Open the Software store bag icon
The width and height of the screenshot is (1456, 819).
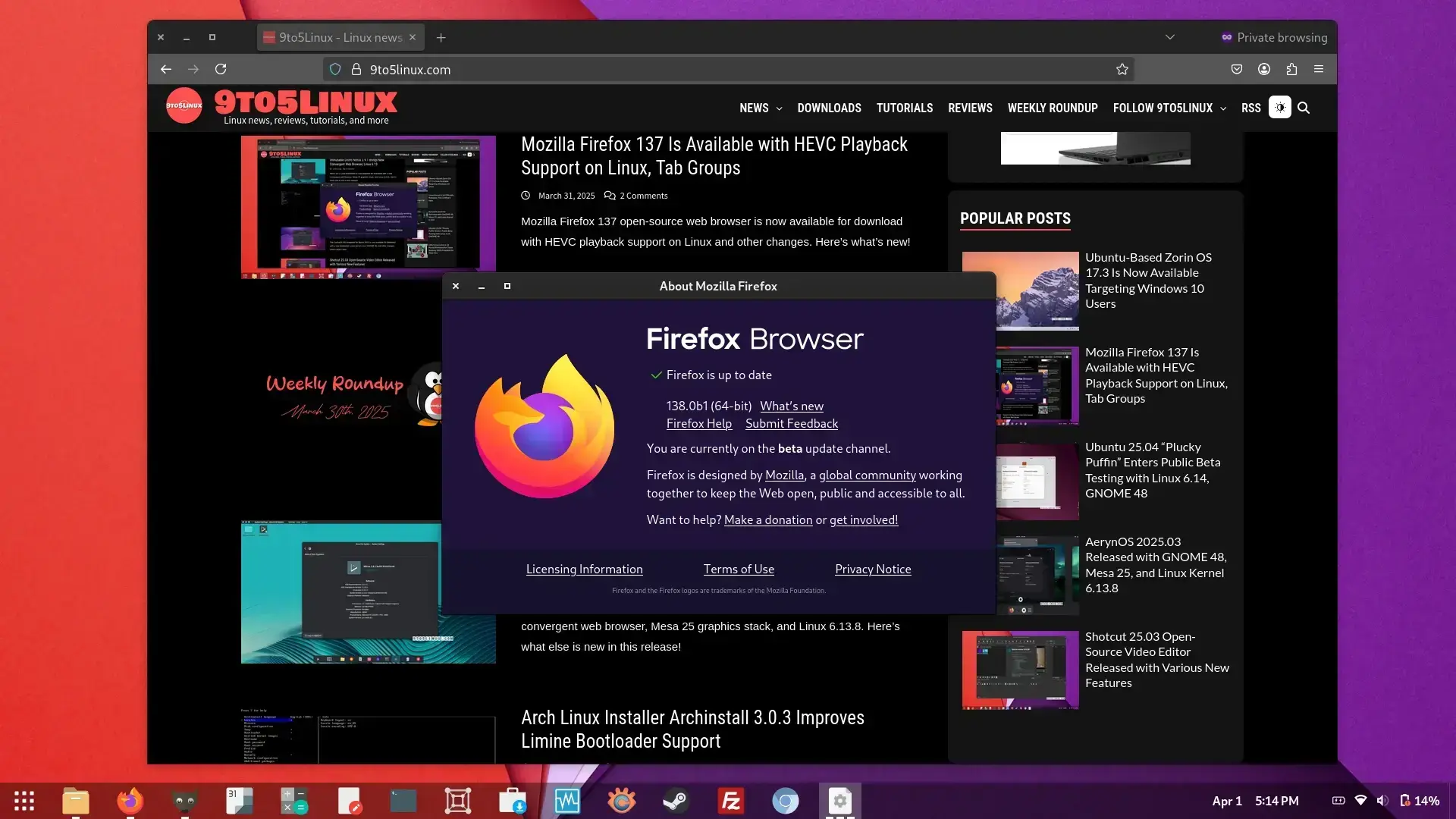513,801
